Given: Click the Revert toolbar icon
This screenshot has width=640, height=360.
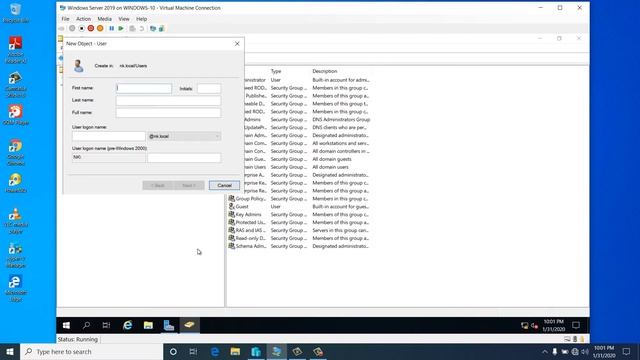Looking at the screenshot, I should click(142, 29).
